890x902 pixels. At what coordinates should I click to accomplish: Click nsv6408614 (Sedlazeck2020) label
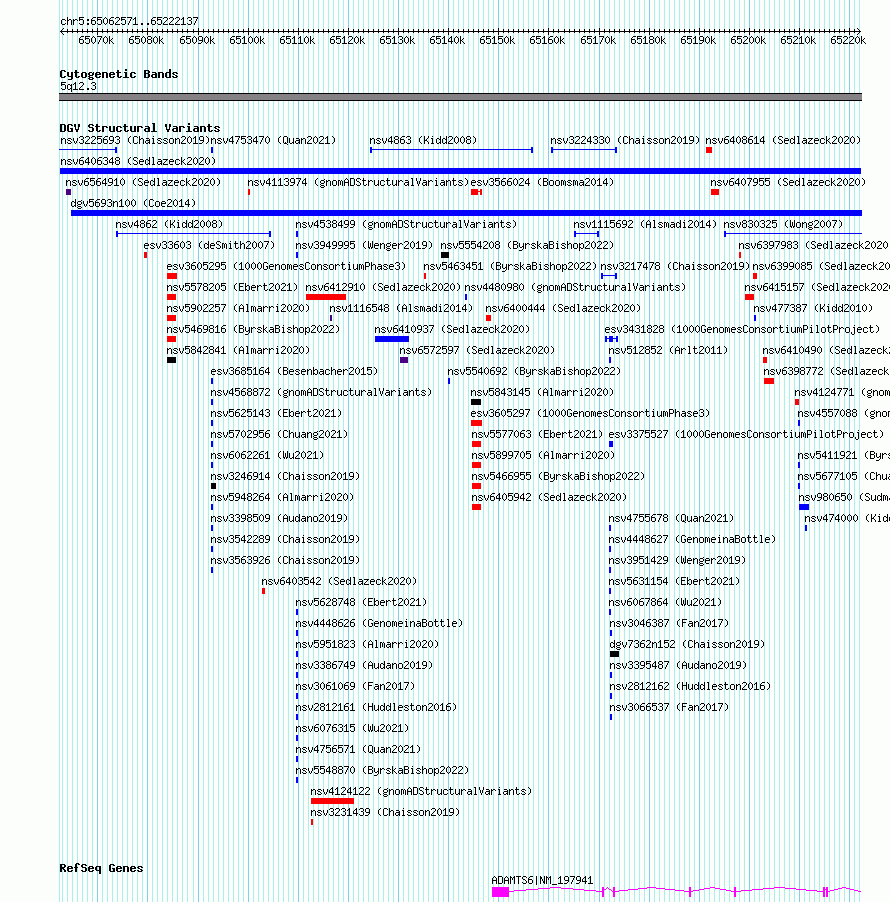[783, 140]
